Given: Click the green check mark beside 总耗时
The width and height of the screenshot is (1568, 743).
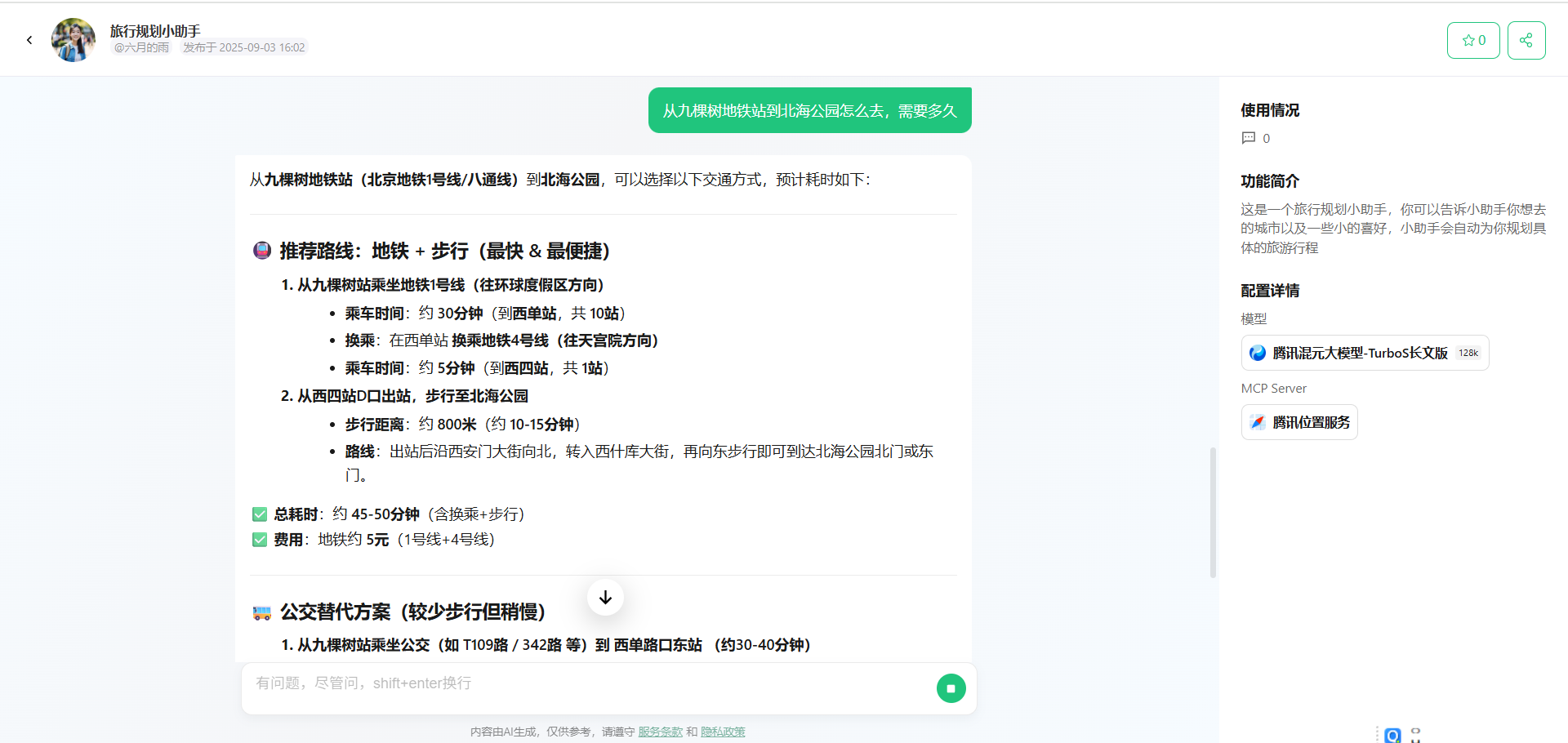Looking at the screenshot, I should tap(260, 514).
